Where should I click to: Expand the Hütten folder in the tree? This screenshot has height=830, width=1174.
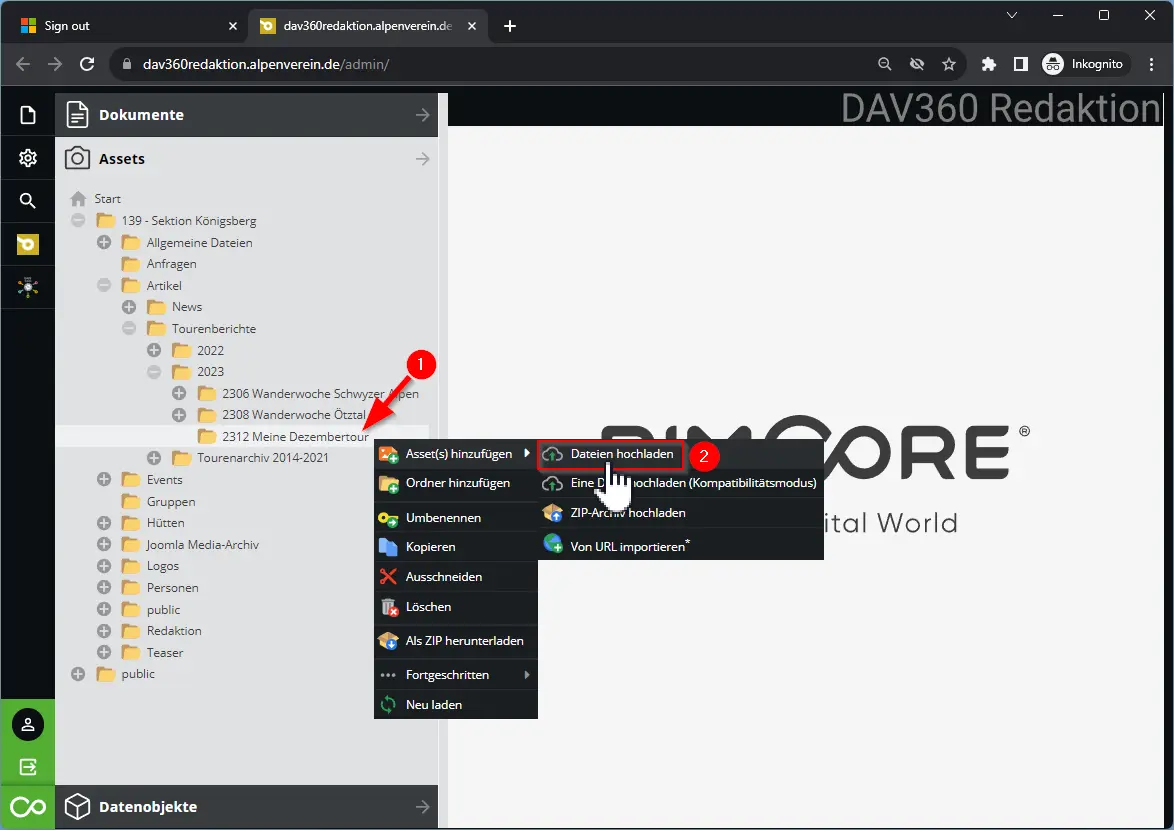click(104, 523)
